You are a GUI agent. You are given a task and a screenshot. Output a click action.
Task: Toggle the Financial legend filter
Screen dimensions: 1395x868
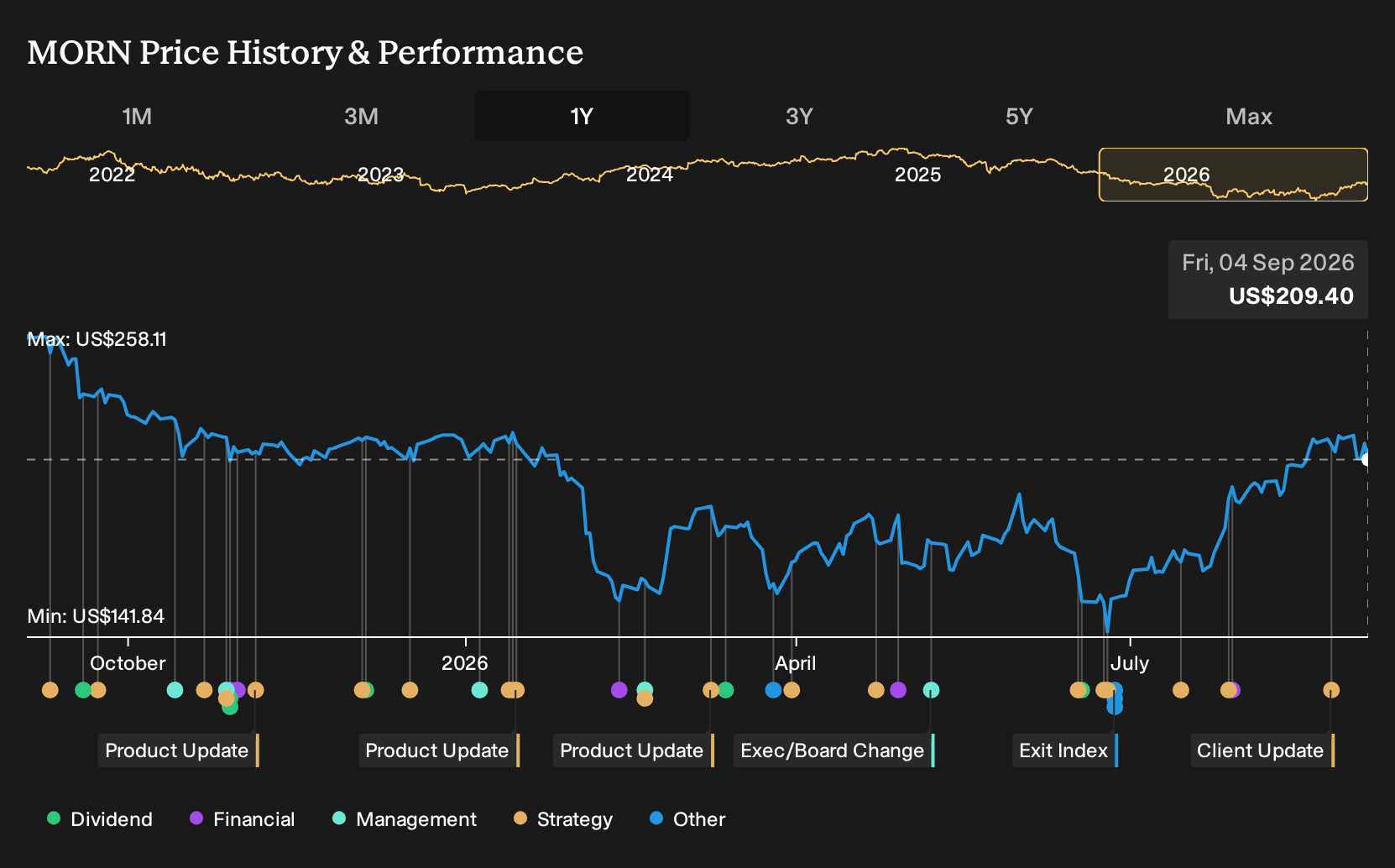coord(243,819)
